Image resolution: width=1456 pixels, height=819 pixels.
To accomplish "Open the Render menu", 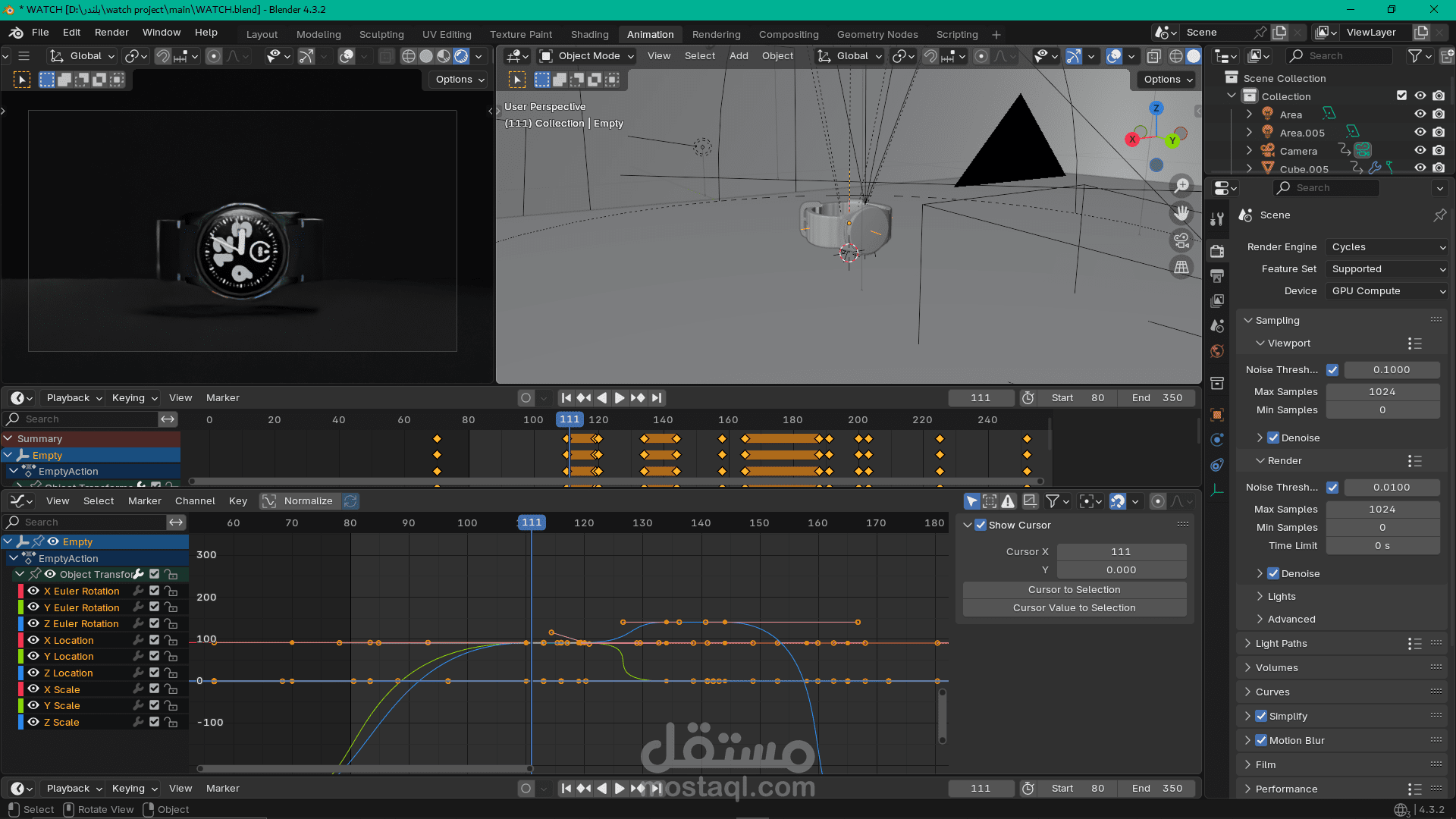I will (x=111, y=33).
